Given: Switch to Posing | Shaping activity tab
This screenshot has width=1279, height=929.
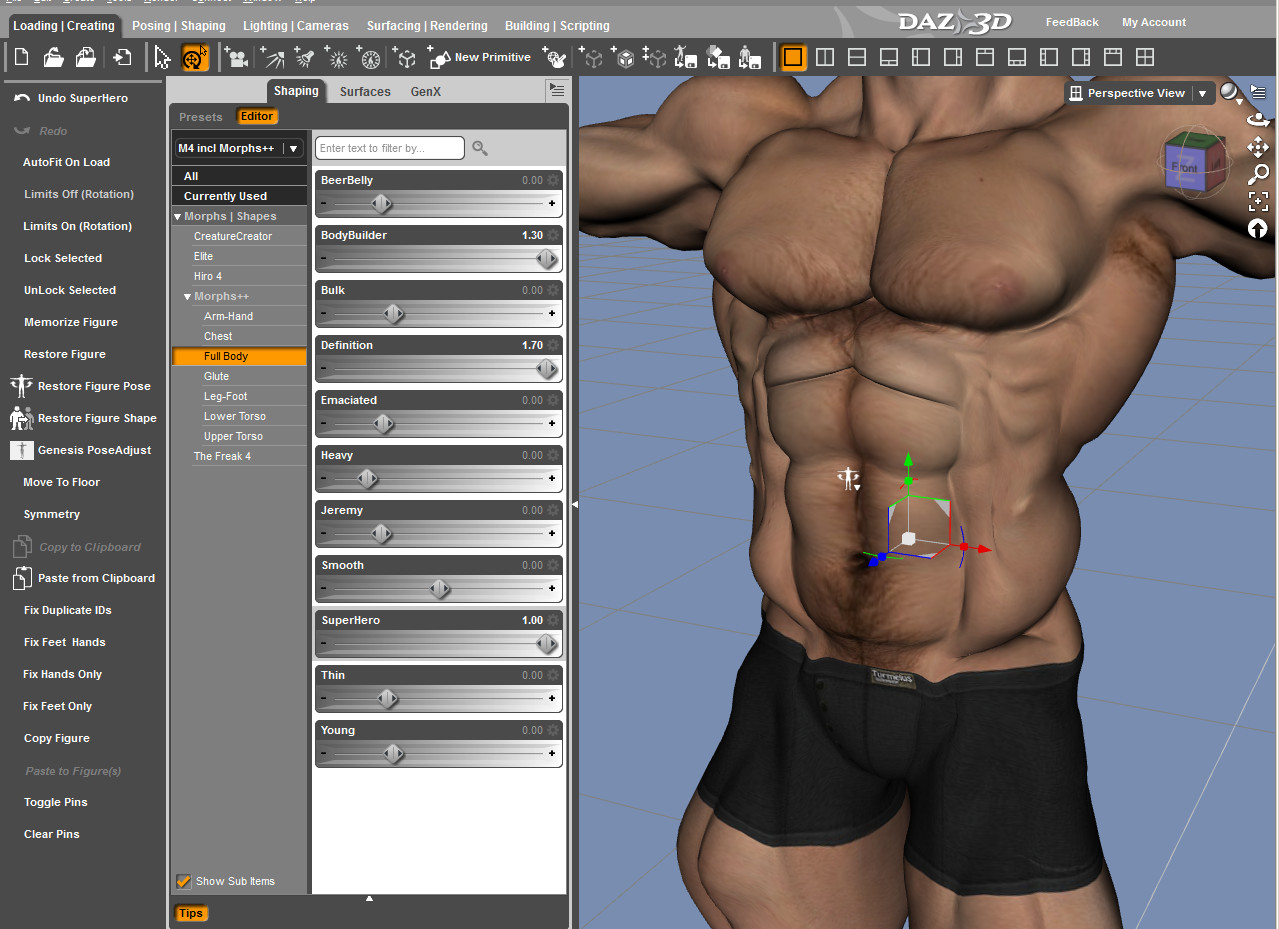Looking at the screenshot, I should coord(179,26).
